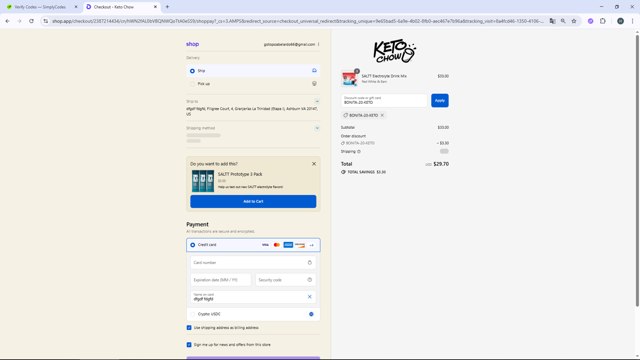Click the lock icon in Card number field
The image size is (640, 360).
tap(309, 262)
